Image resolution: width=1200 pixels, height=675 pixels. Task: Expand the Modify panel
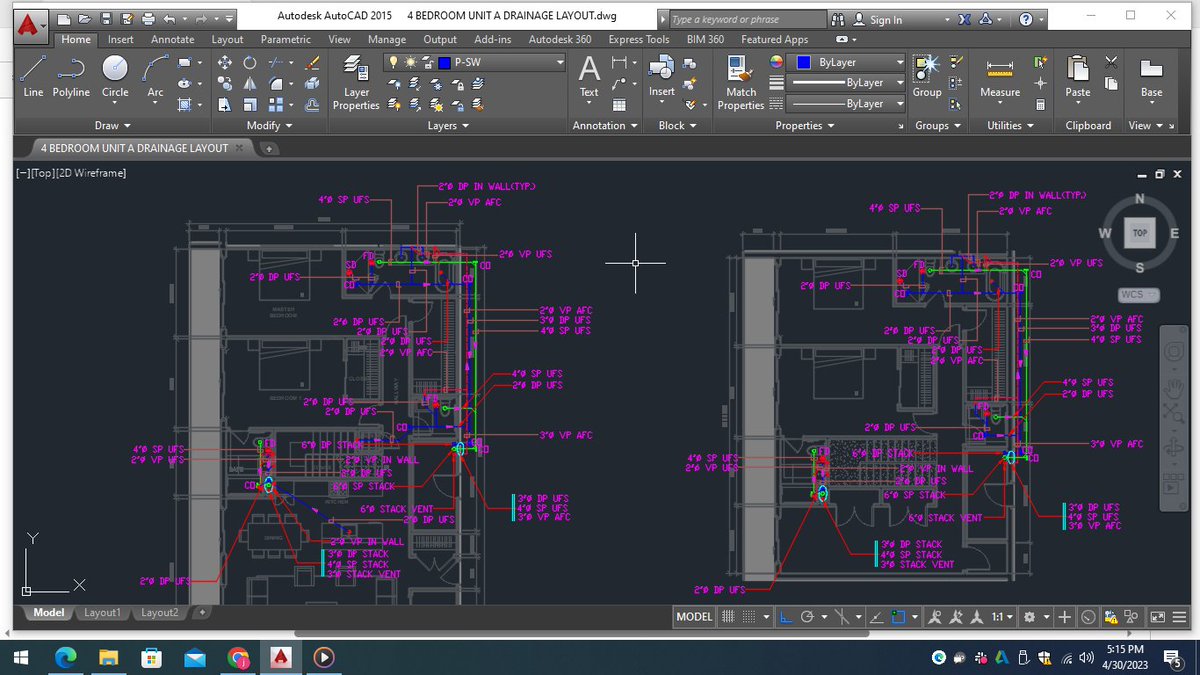pyautogui.click(x=269, y=126)
